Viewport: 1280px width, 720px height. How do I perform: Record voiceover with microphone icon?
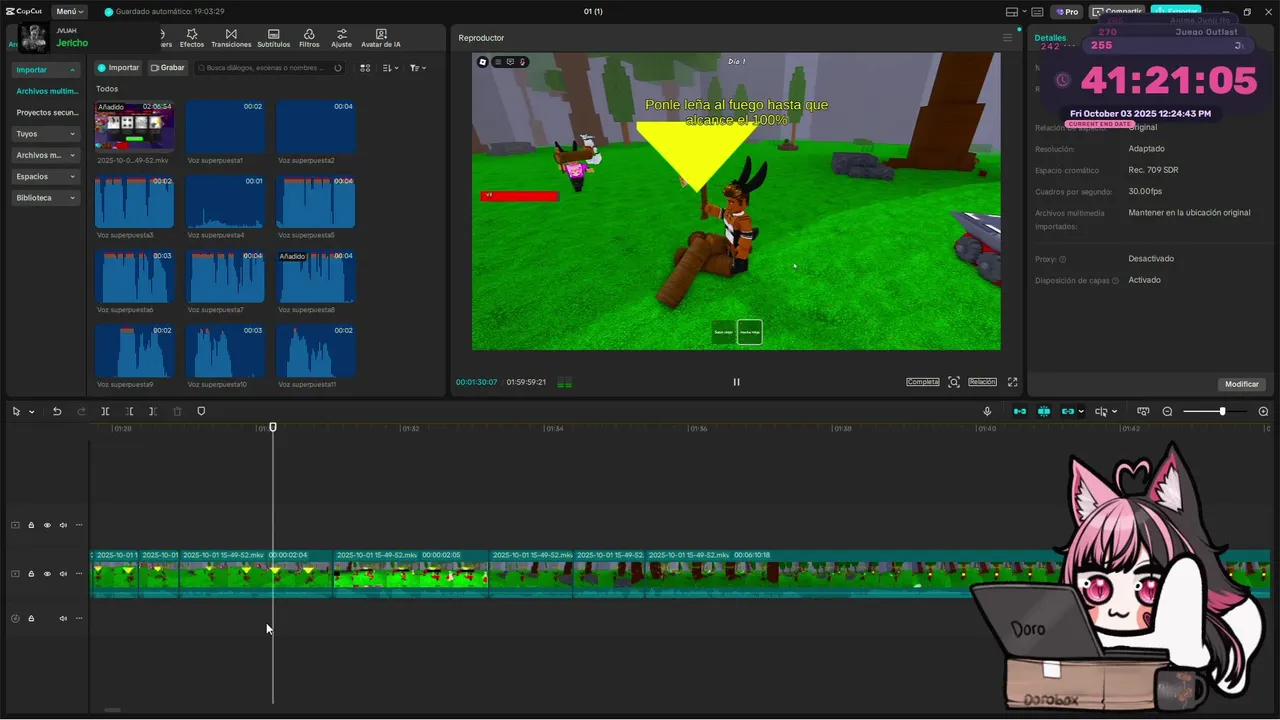click(987, 411)
